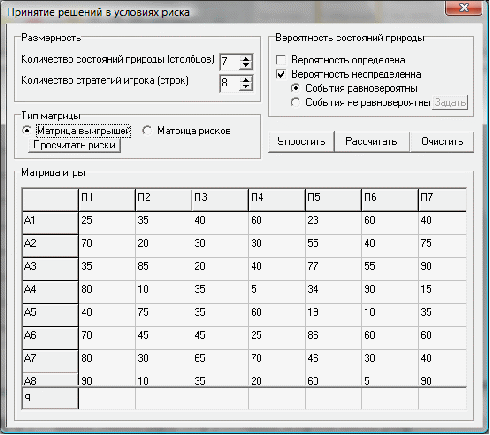This screenshot has width=490, height=435.
Task: Select the П4 column header
Action: pos(276,199)
